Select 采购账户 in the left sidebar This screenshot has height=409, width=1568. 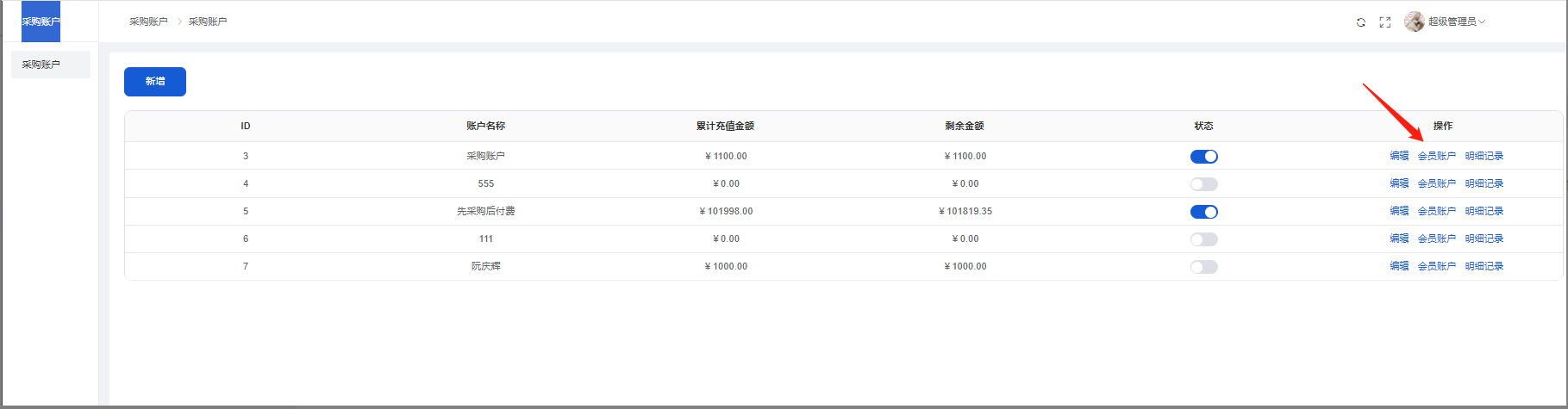click(50, 65)
